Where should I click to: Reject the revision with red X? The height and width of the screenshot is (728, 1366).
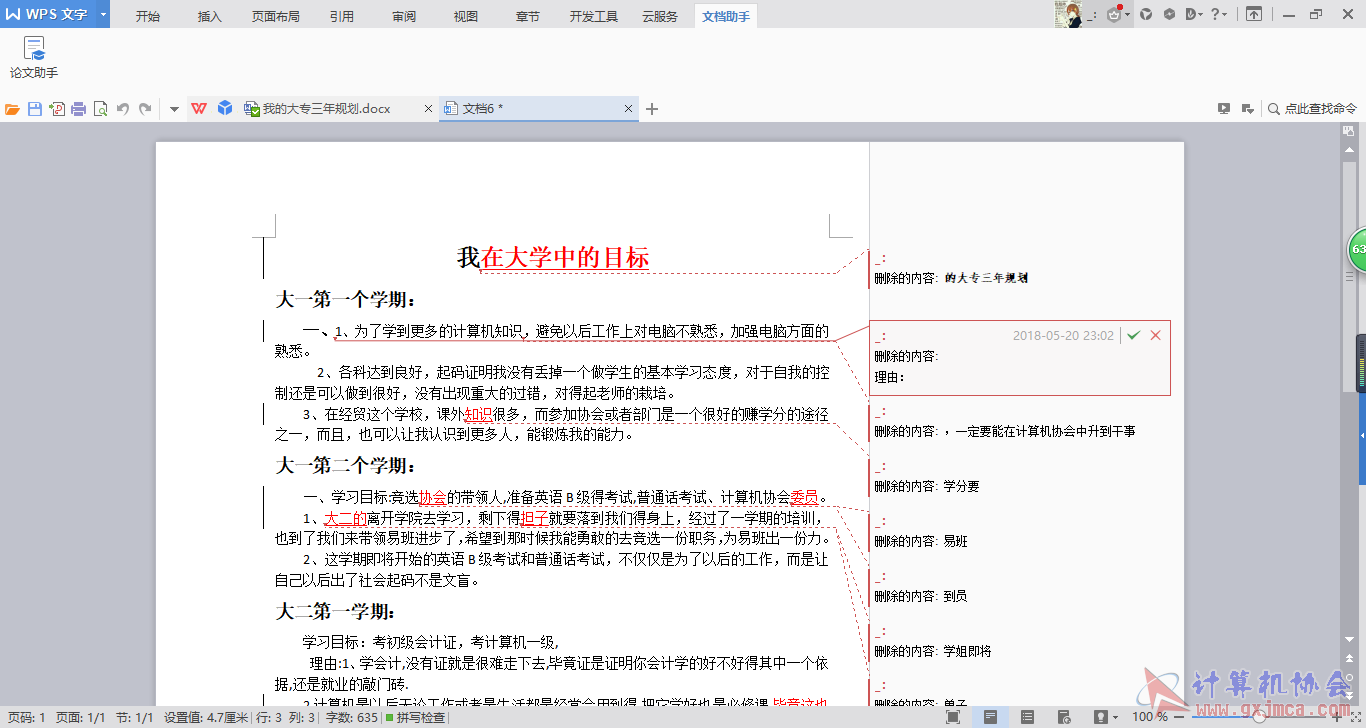(1156, 335)
